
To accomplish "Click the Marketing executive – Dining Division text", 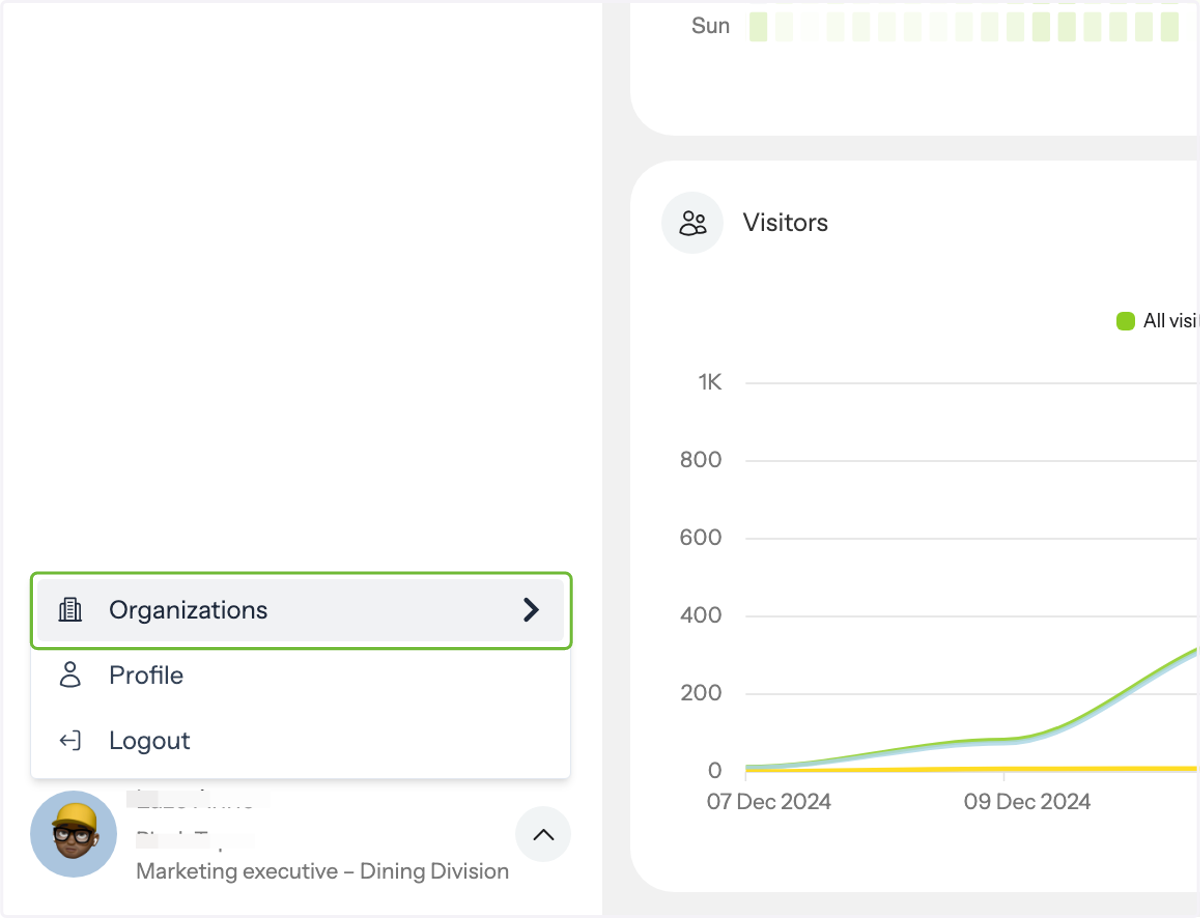I will click(x=322, y=871).
